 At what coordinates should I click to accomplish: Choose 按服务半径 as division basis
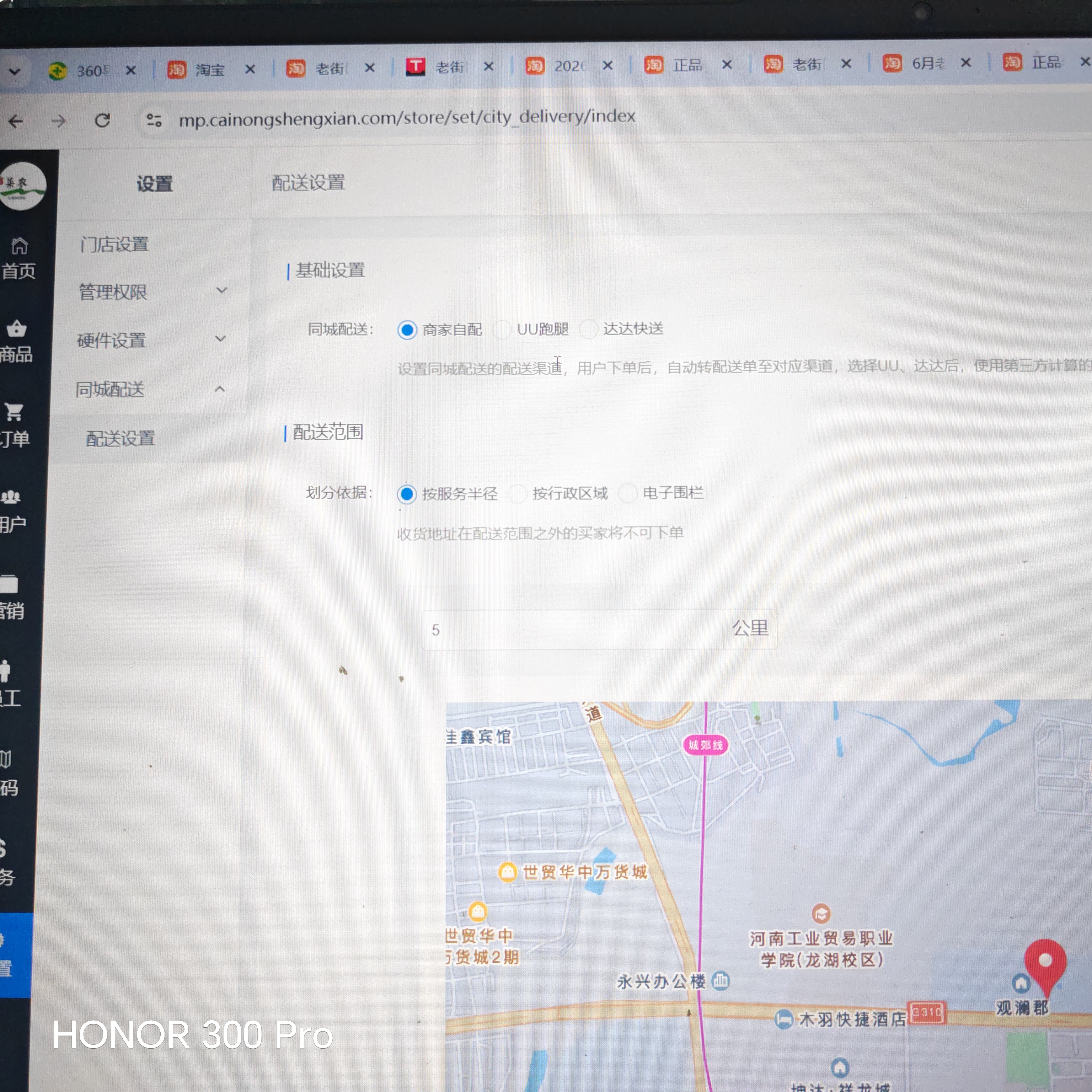click(x=406, y=494)
